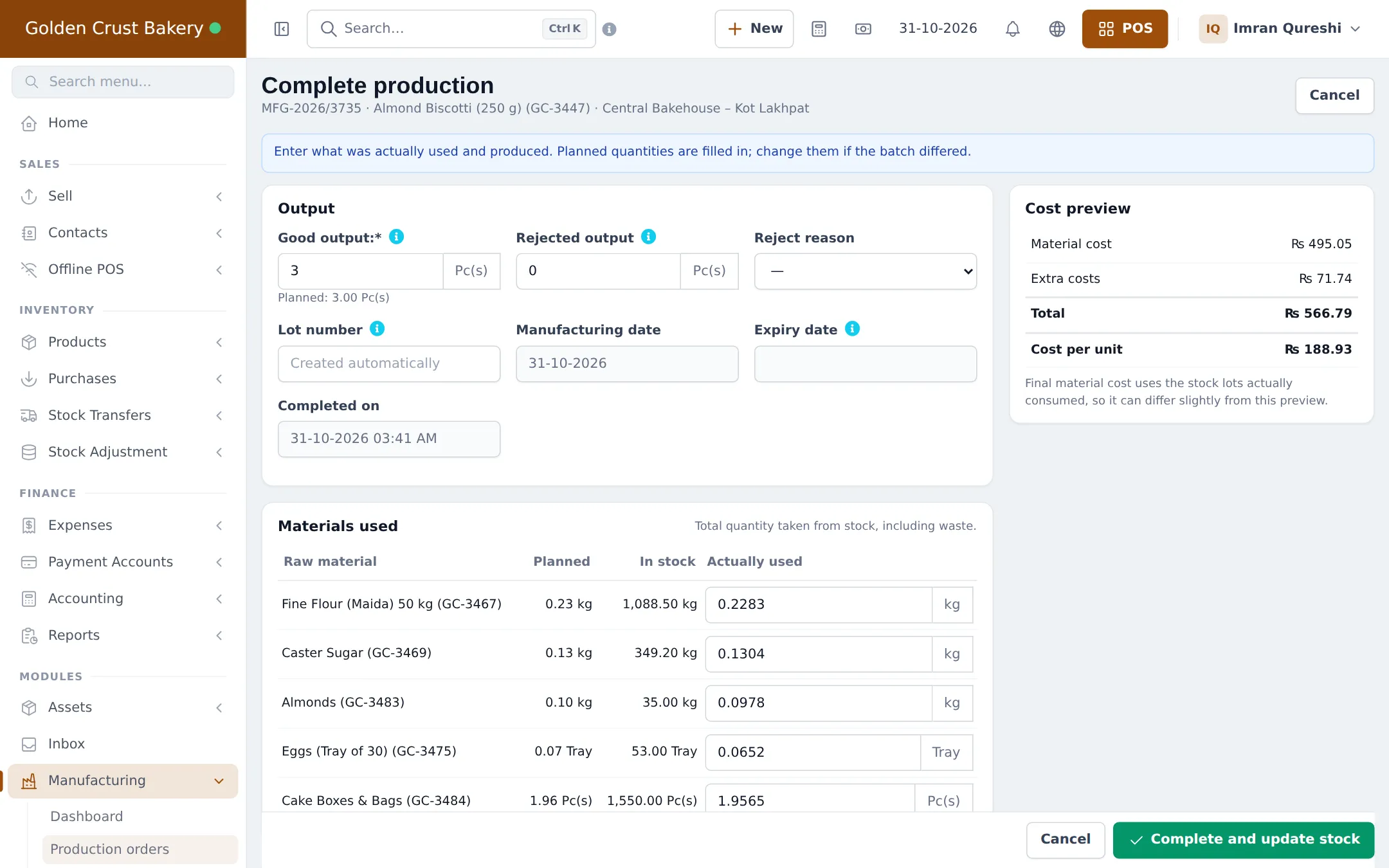Click the Offline POS icon in sidebar

coord(29,270)
